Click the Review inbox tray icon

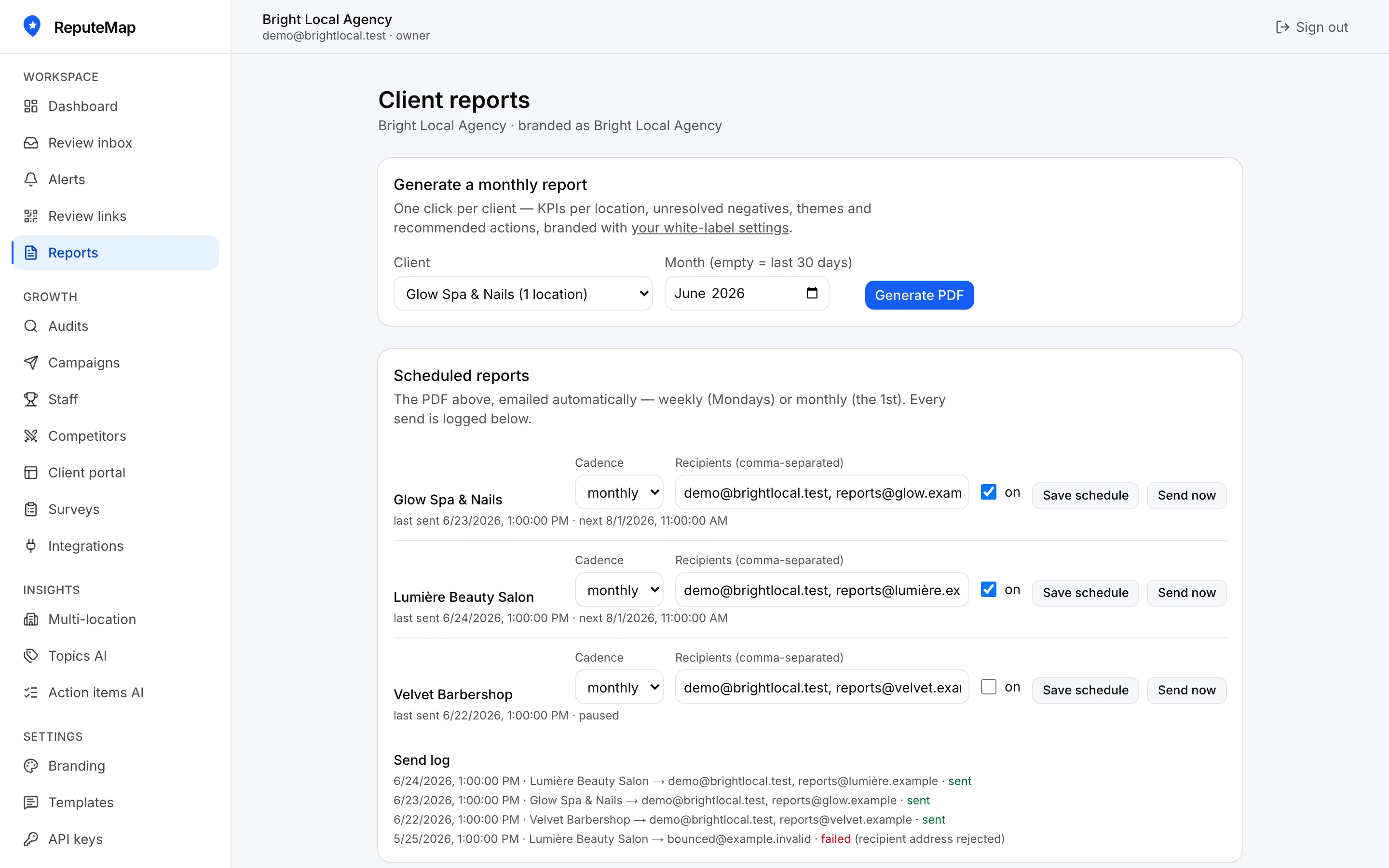coord(31,143)
